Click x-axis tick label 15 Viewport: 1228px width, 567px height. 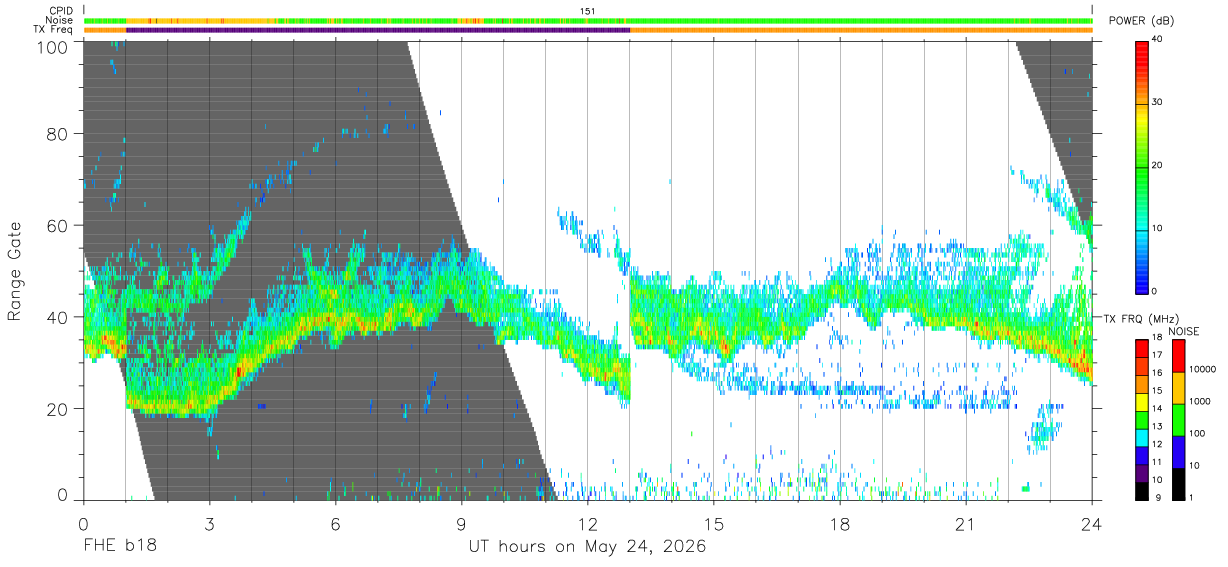(x=714, y=524)
